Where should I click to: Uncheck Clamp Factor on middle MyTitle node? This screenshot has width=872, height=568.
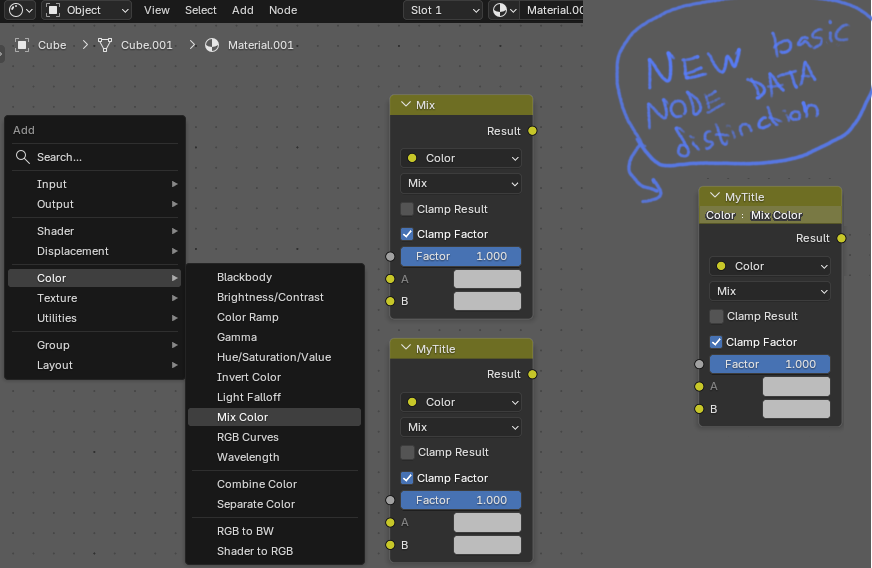[x=407, y=478]
